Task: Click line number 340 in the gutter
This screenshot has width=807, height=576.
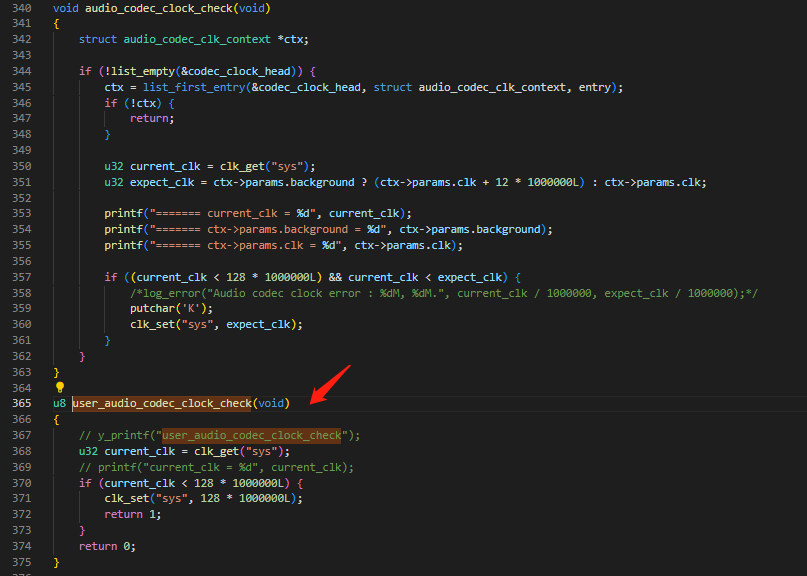Action: [x=22, y=8]
